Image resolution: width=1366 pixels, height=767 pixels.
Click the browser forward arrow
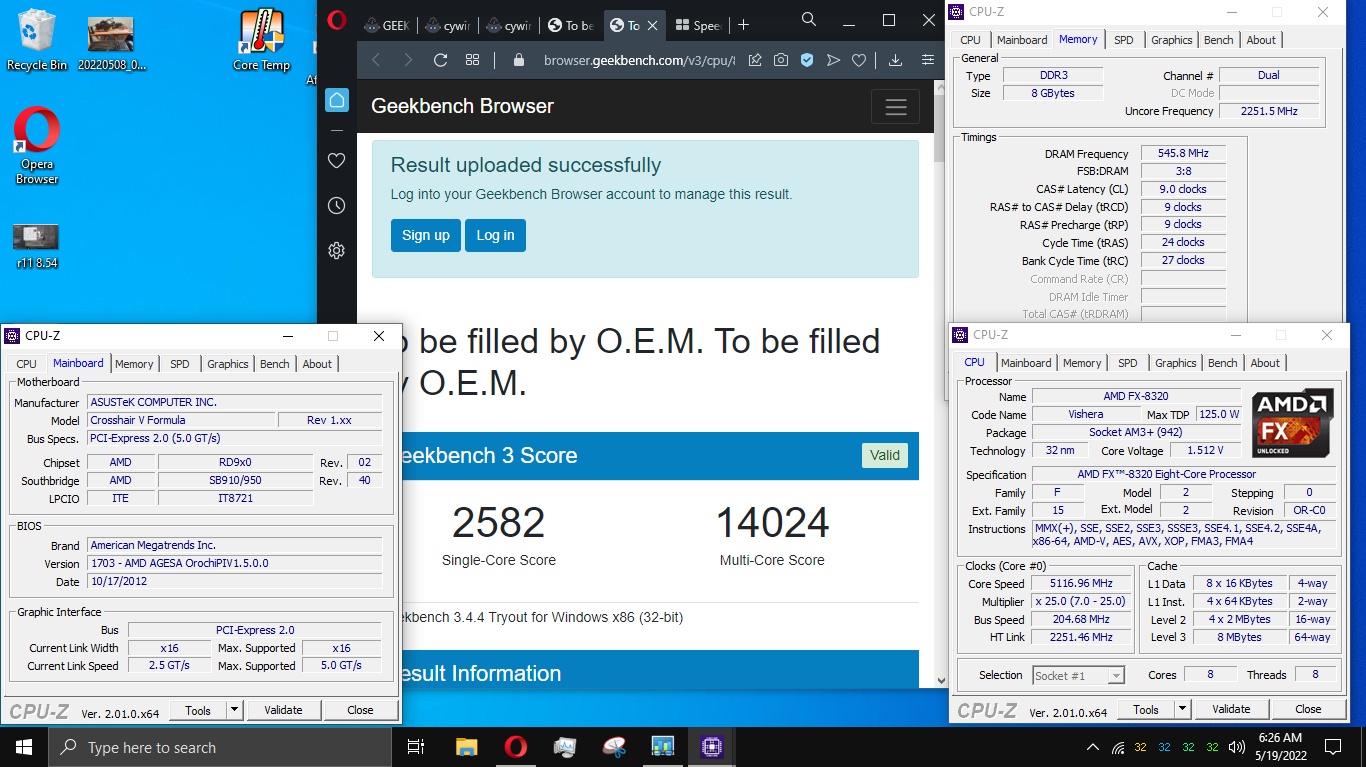408,60
